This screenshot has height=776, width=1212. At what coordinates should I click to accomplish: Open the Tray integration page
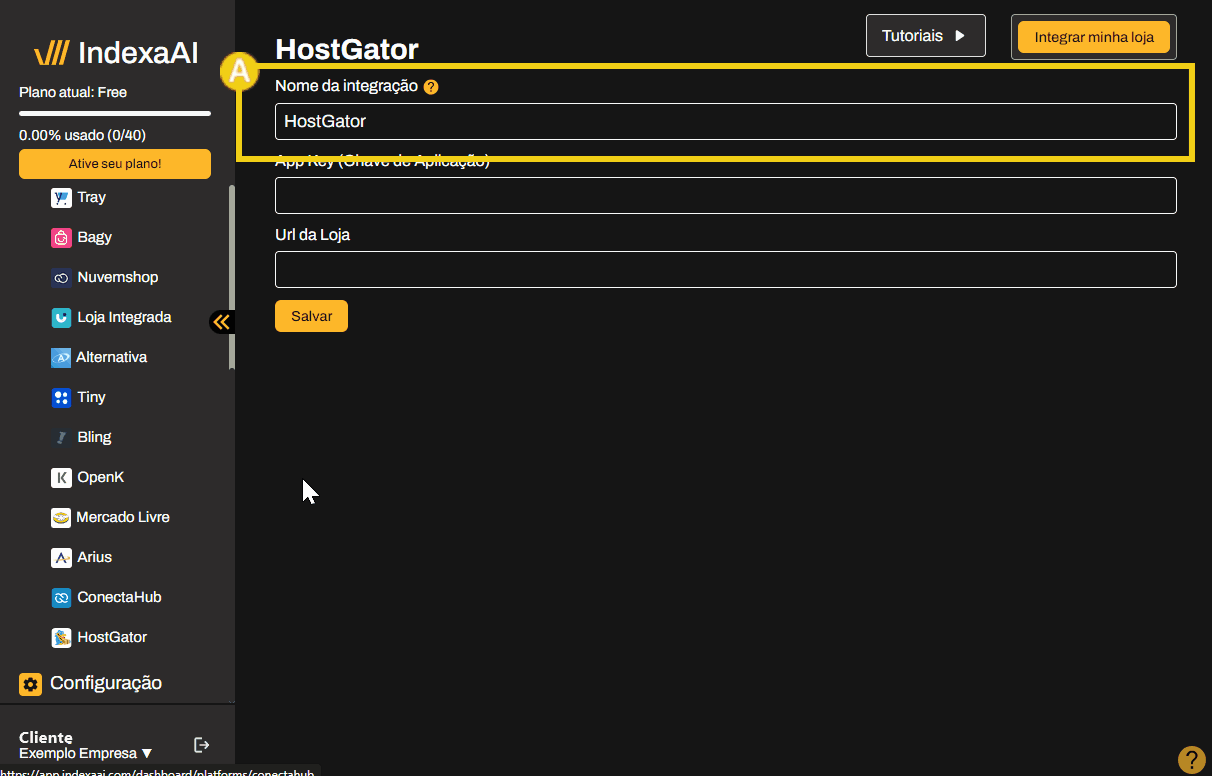tap(91, 198)
